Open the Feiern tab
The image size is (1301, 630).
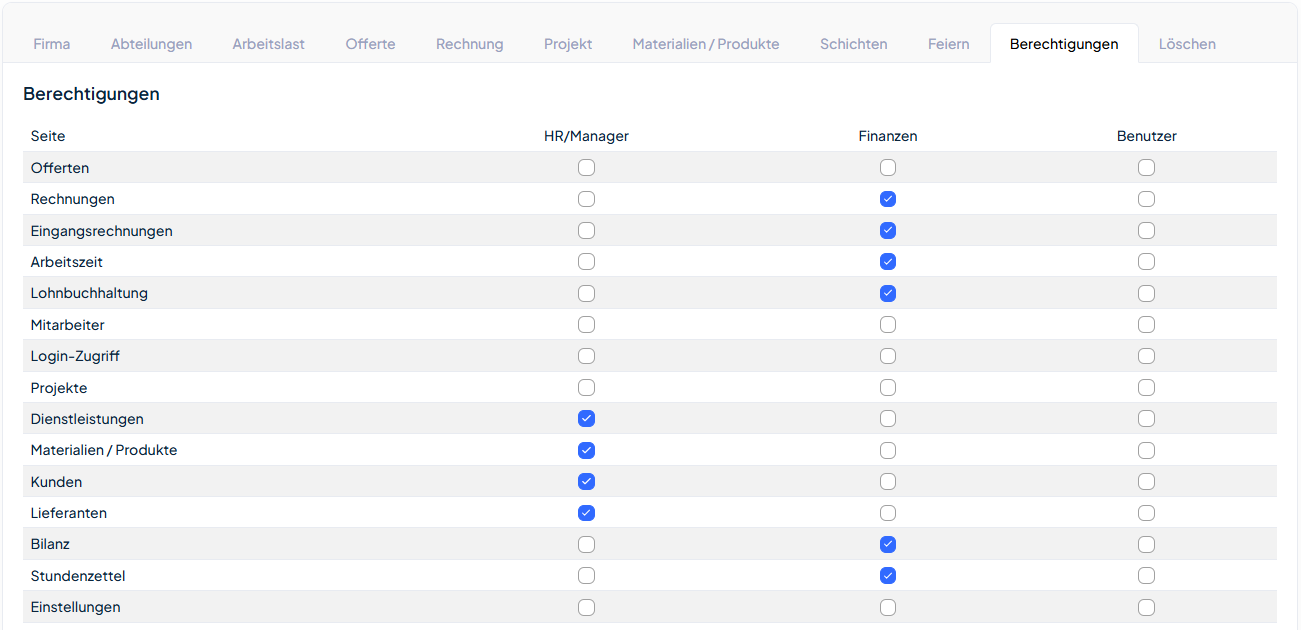[948, 44]
